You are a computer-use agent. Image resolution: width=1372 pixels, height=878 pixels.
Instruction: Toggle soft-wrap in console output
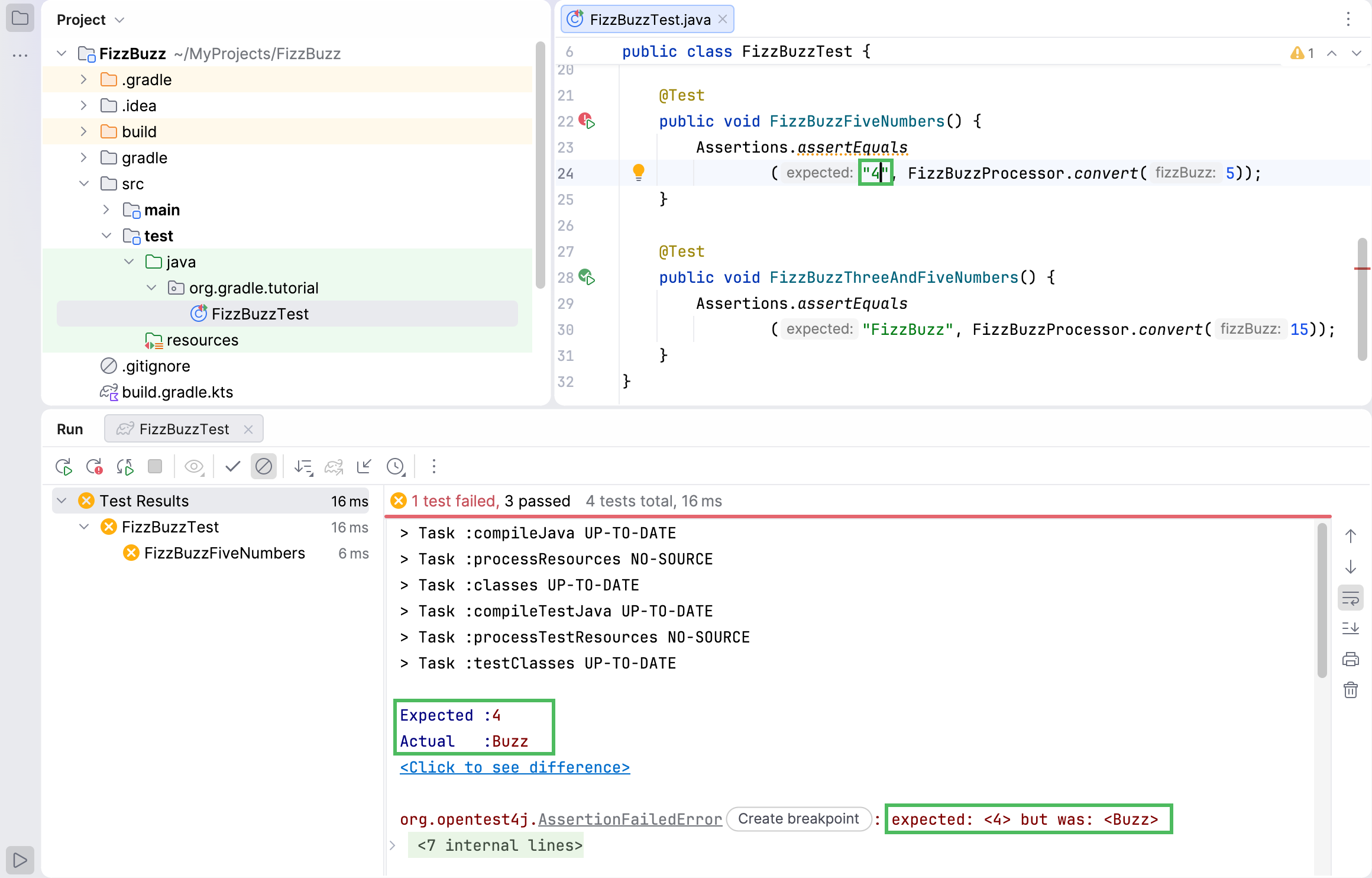(1351, 598)
